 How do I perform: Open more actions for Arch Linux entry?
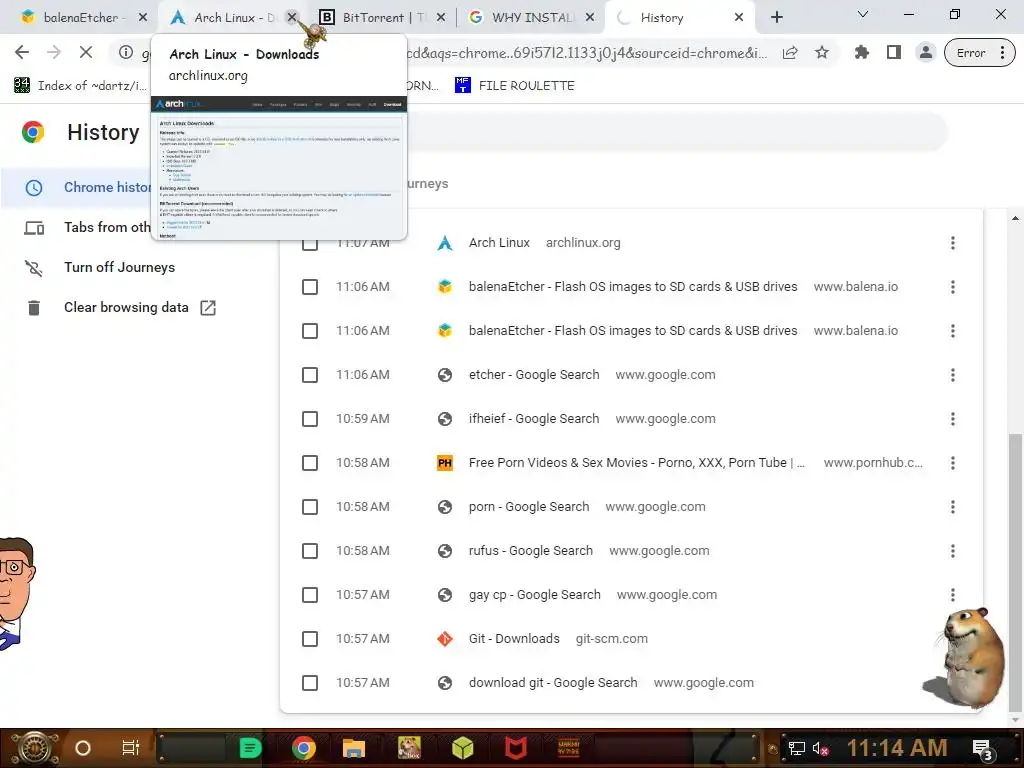953,243
